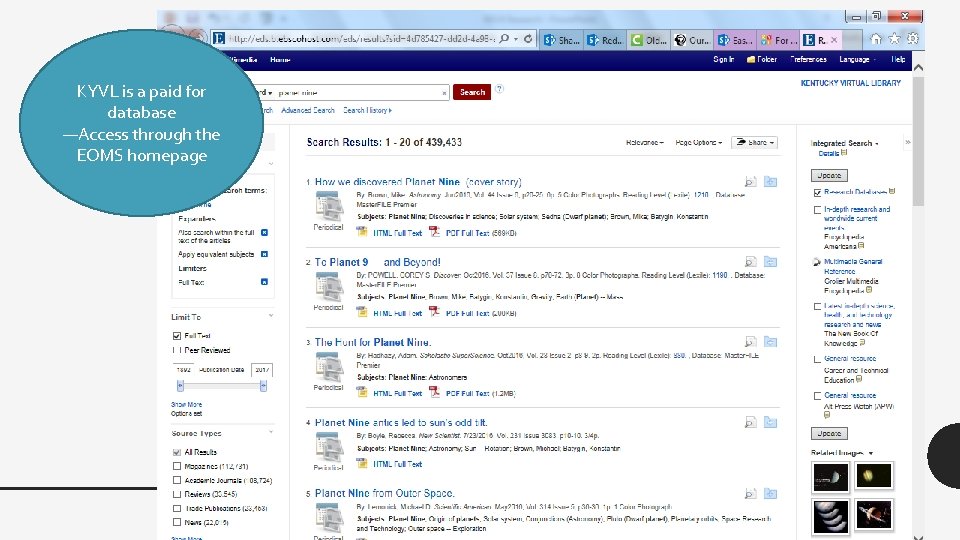Image resolution: width=960 pixels, height=540 pixels.
Task: Go to Home in the top bar
Action: [x=280, y=60]
